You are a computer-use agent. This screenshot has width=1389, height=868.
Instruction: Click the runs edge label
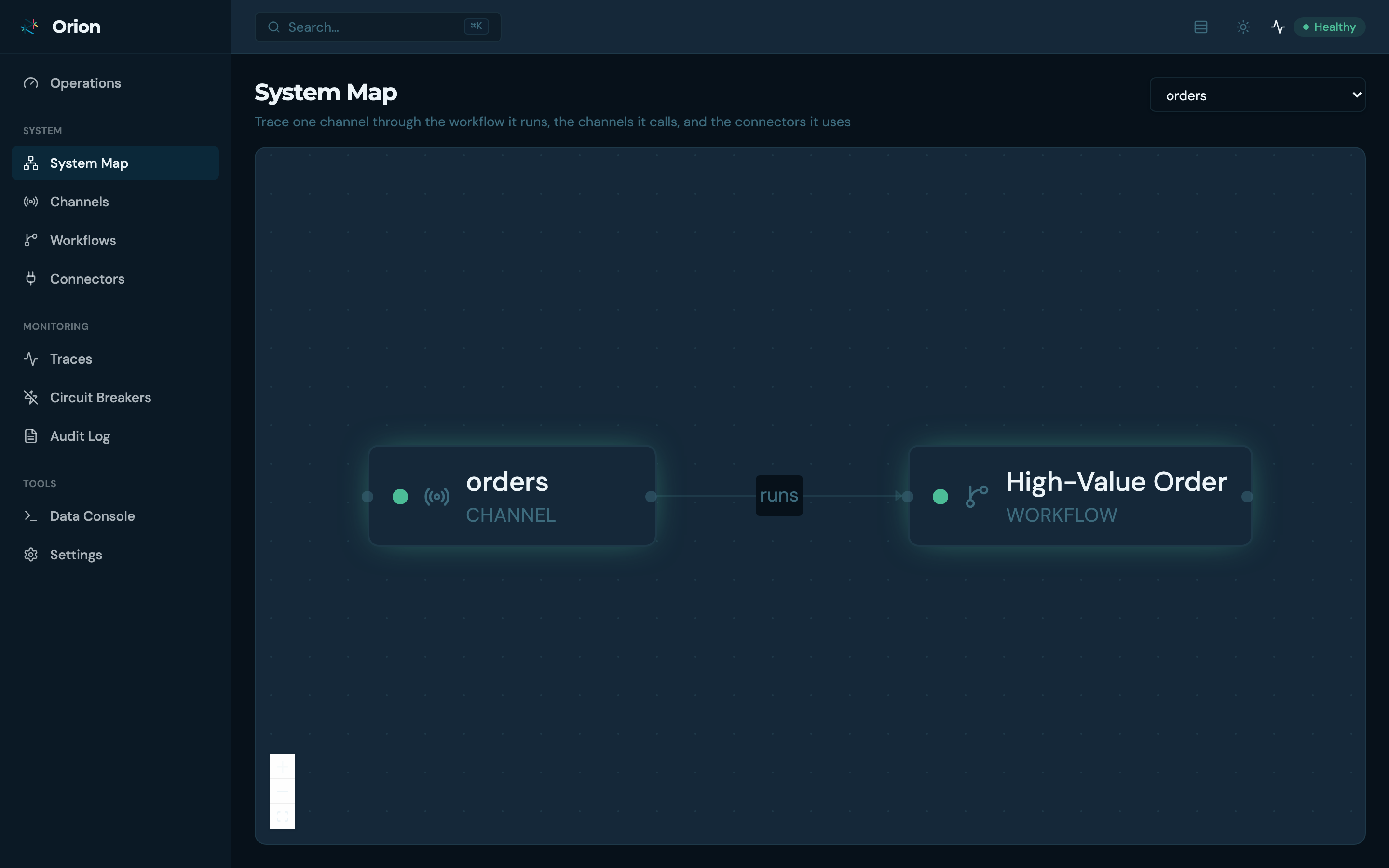coord(779,495)
